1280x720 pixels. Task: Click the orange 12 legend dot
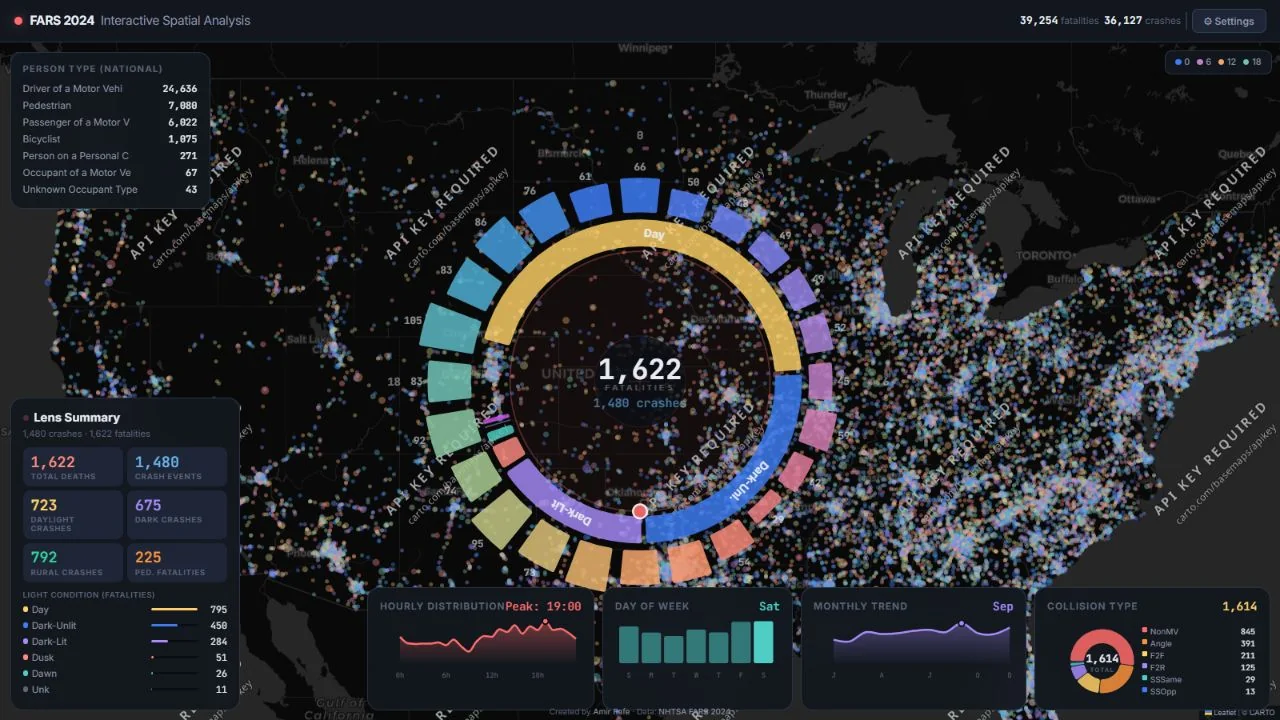[x=1222, y=62]
